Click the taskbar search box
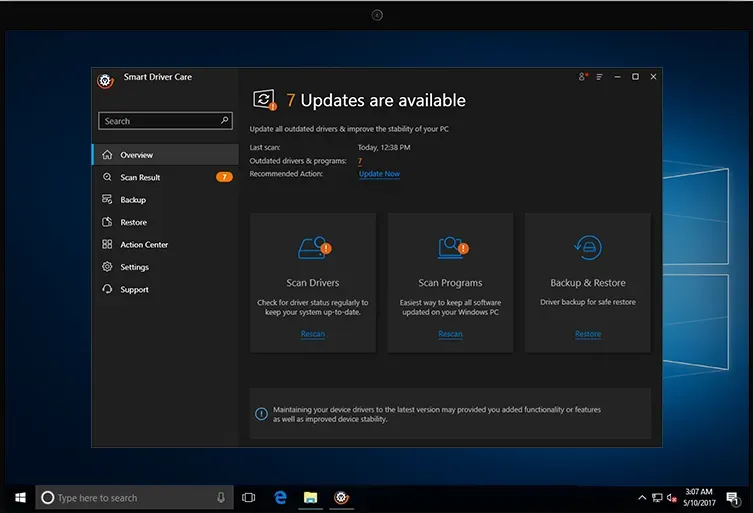 134,498
